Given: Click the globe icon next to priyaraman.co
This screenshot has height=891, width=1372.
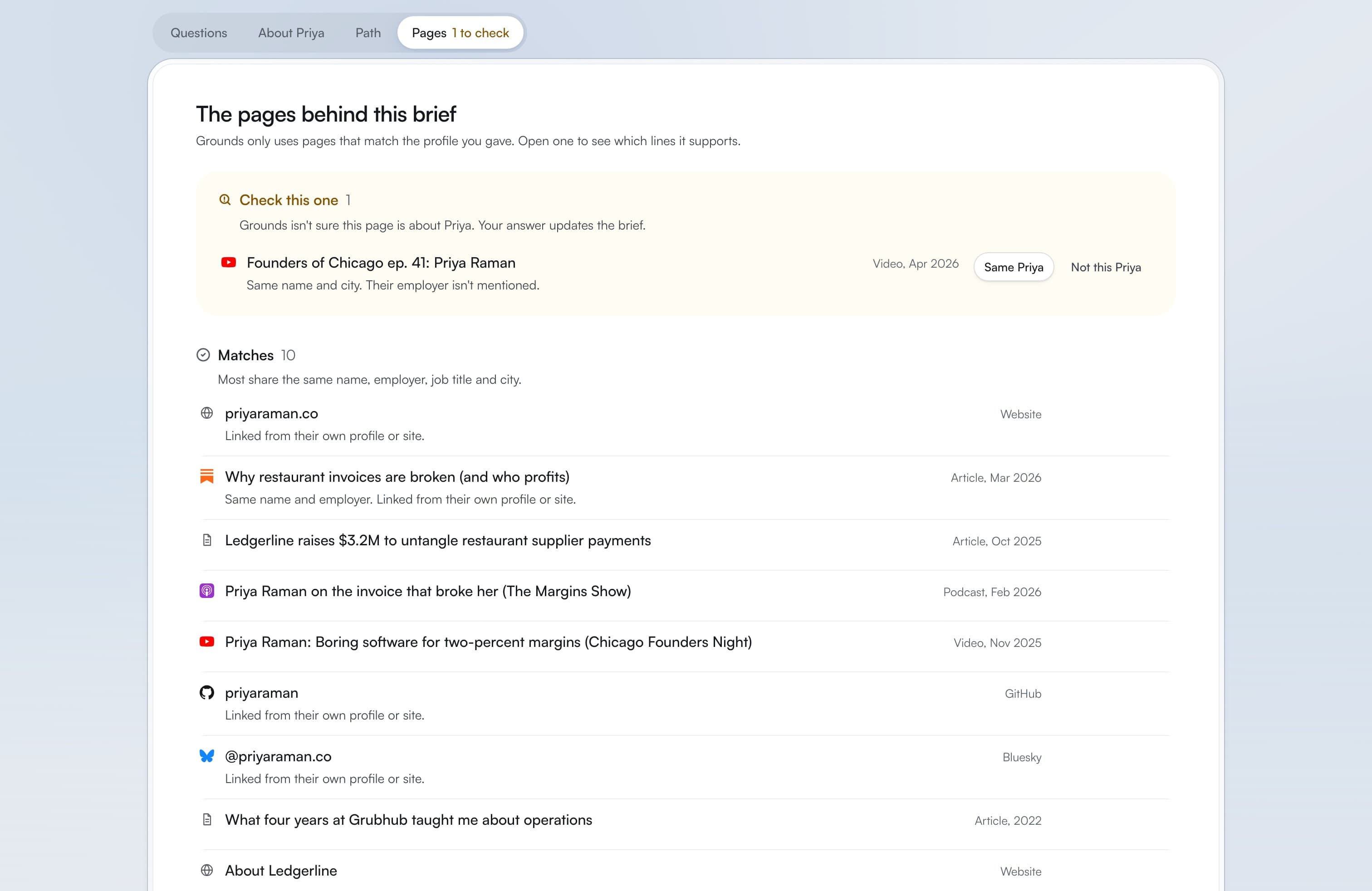Looking at the screenshot, I should (206, 413).
